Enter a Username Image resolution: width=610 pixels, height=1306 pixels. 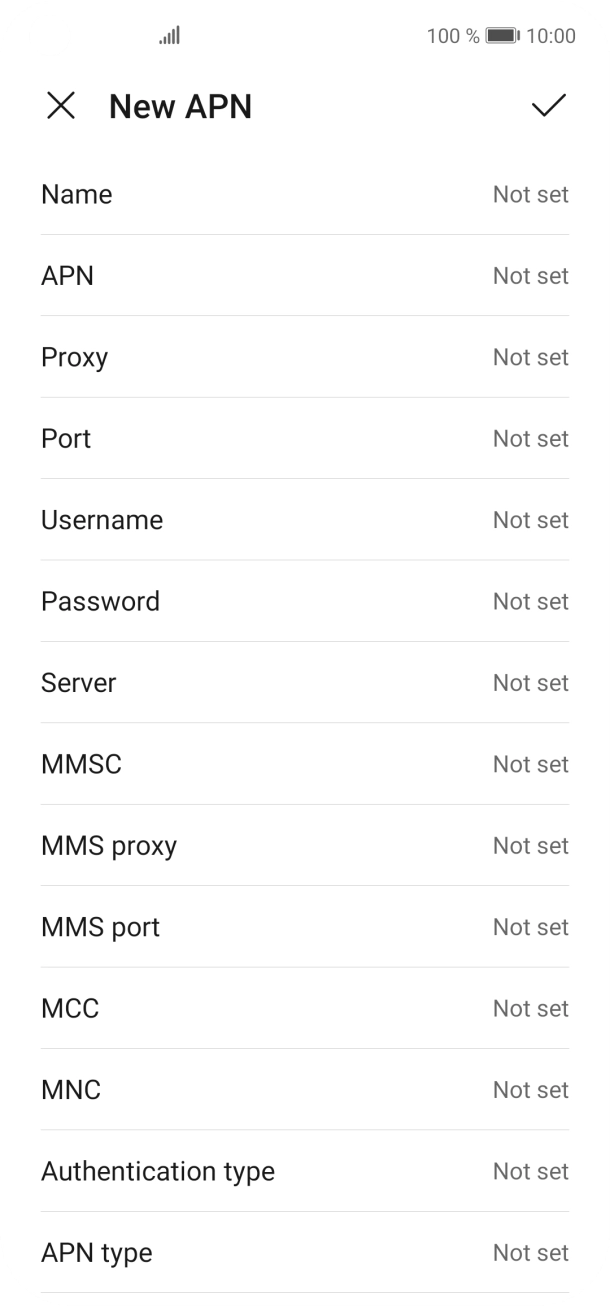[x=305, y=520]
